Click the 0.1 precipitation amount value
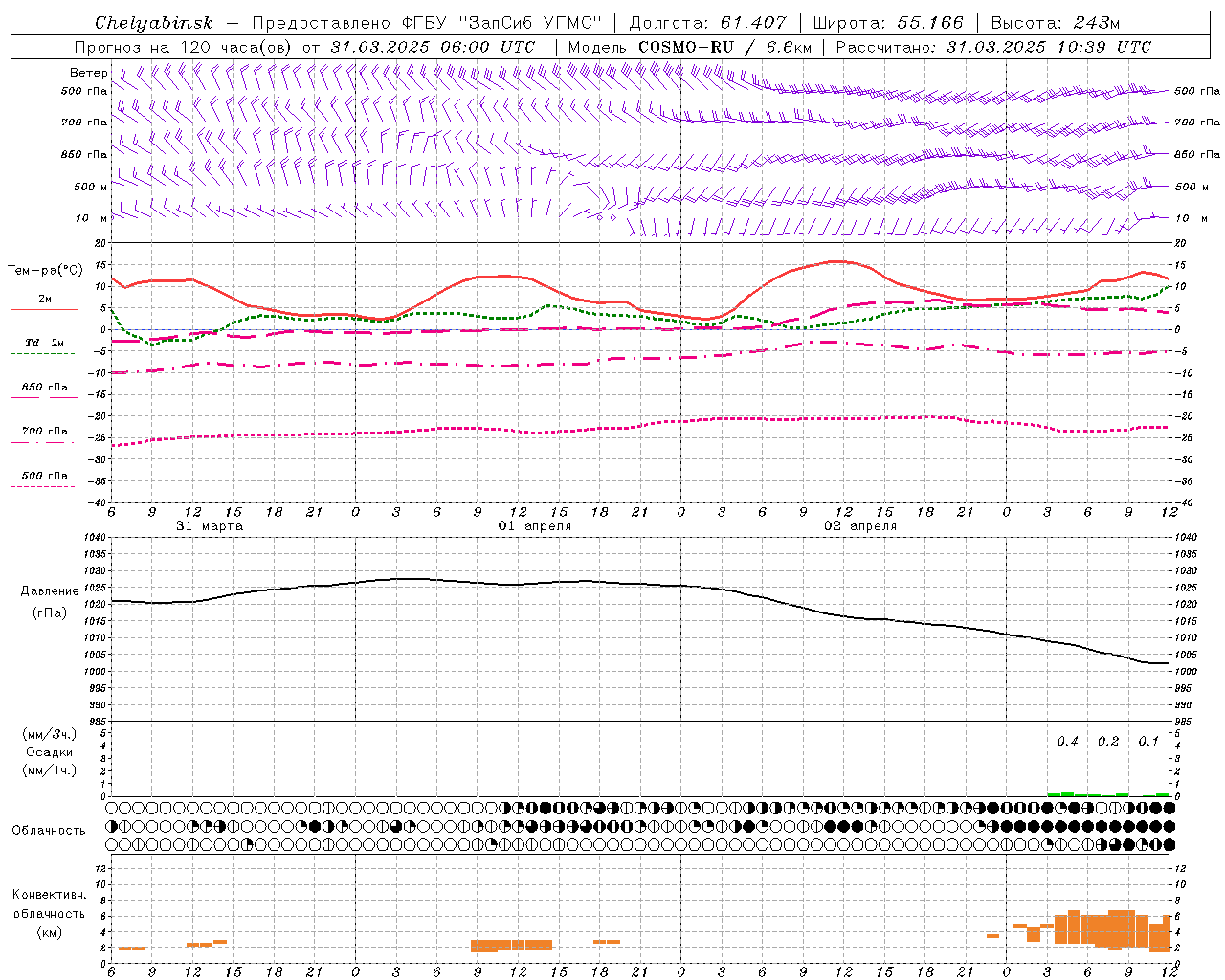 pos(1148,742)
